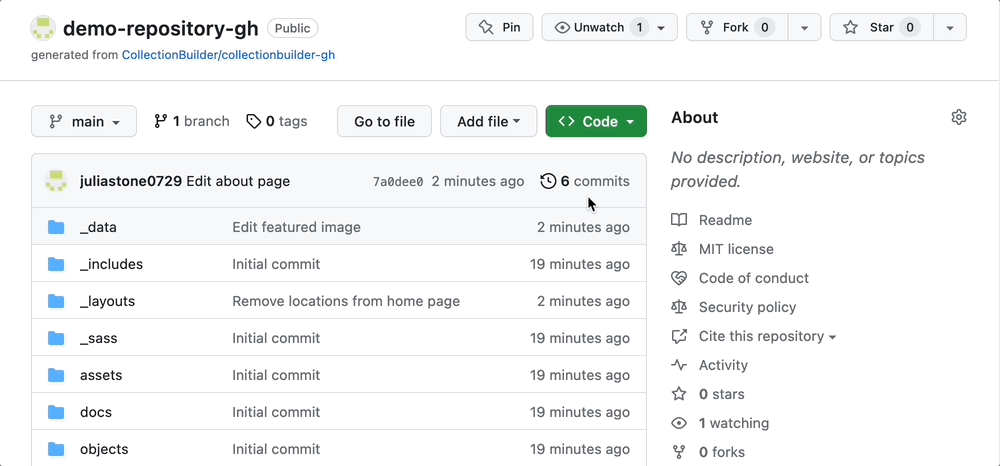Star the repository
The image size is (1000, 466).
point(881,27)
